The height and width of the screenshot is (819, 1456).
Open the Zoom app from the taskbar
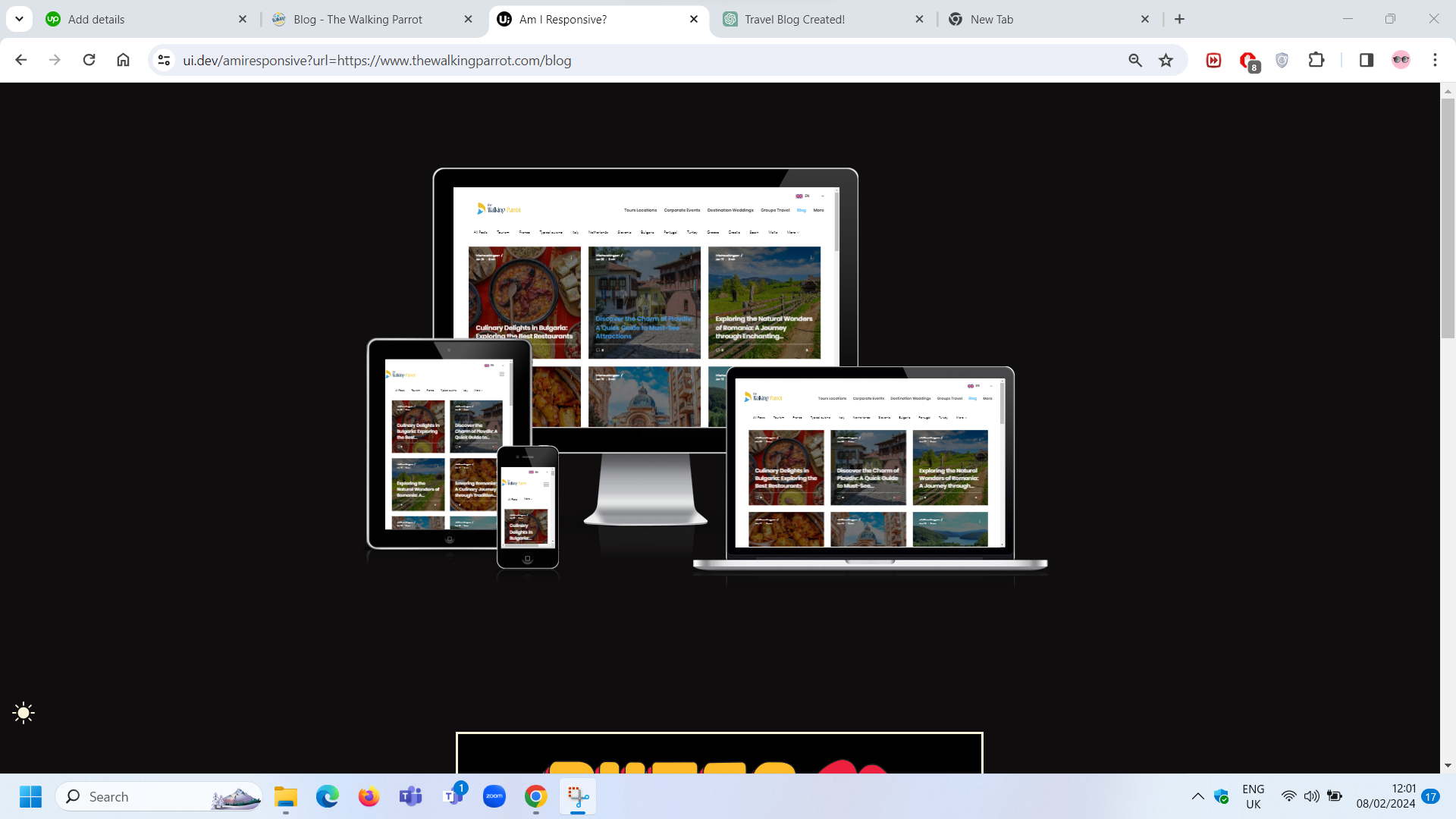pos(494,796)
